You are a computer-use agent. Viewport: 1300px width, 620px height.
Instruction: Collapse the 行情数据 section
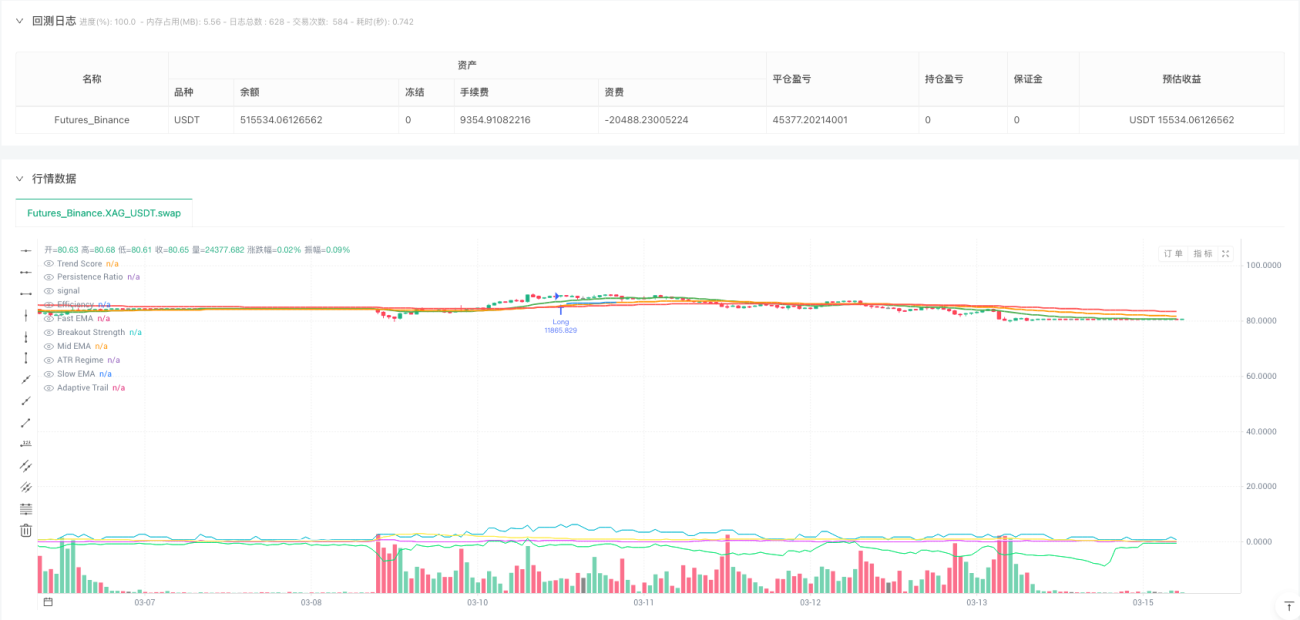tap(18, 178)
